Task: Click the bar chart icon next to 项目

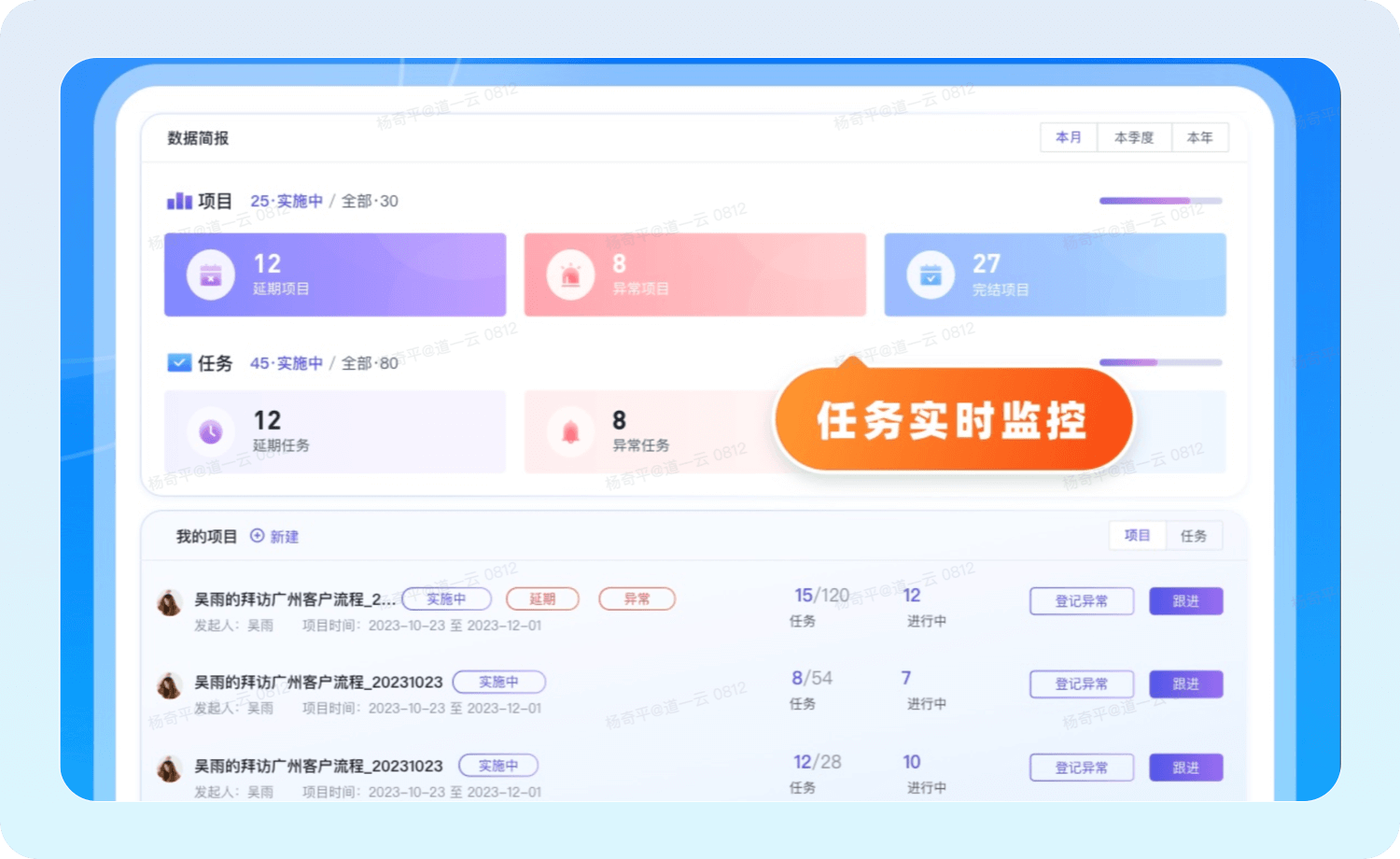Action: click(x=179, y=201)
